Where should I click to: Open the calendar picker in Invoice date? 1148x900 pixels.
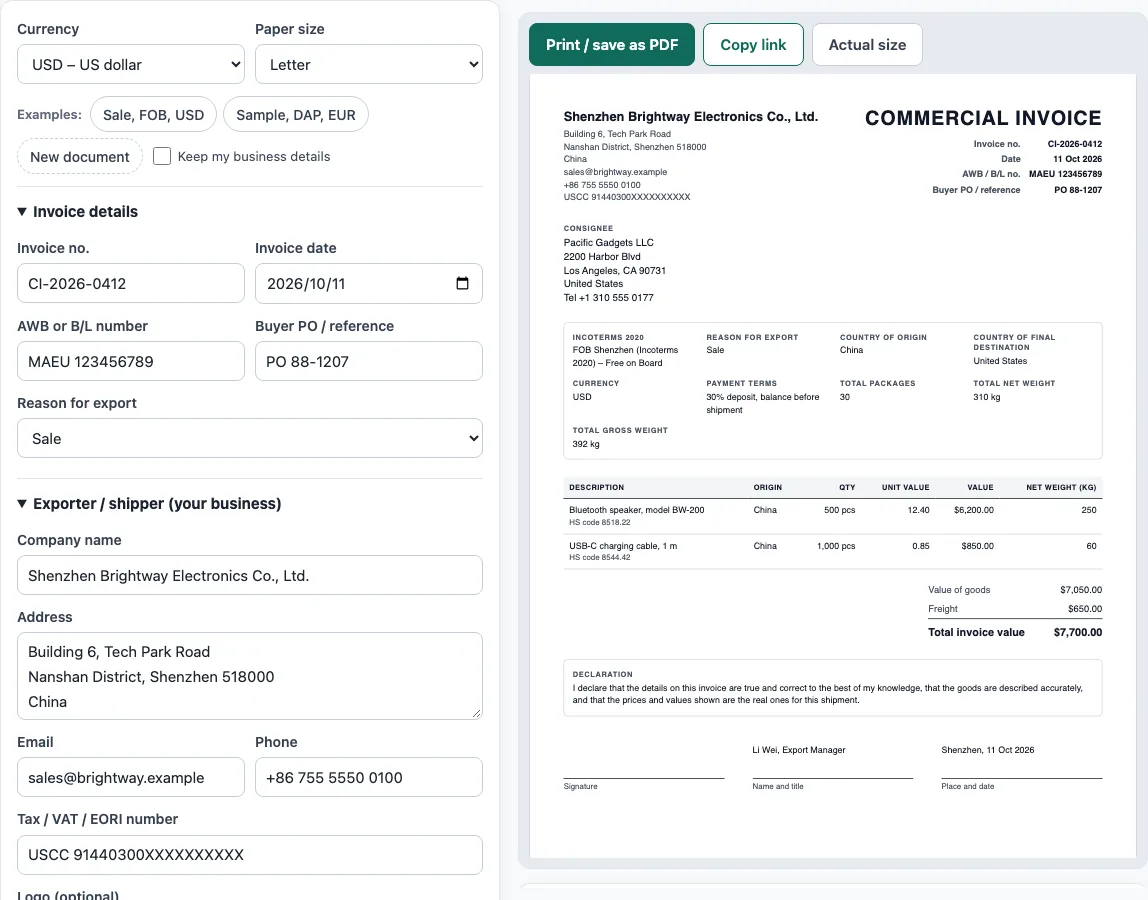point(462,283)
